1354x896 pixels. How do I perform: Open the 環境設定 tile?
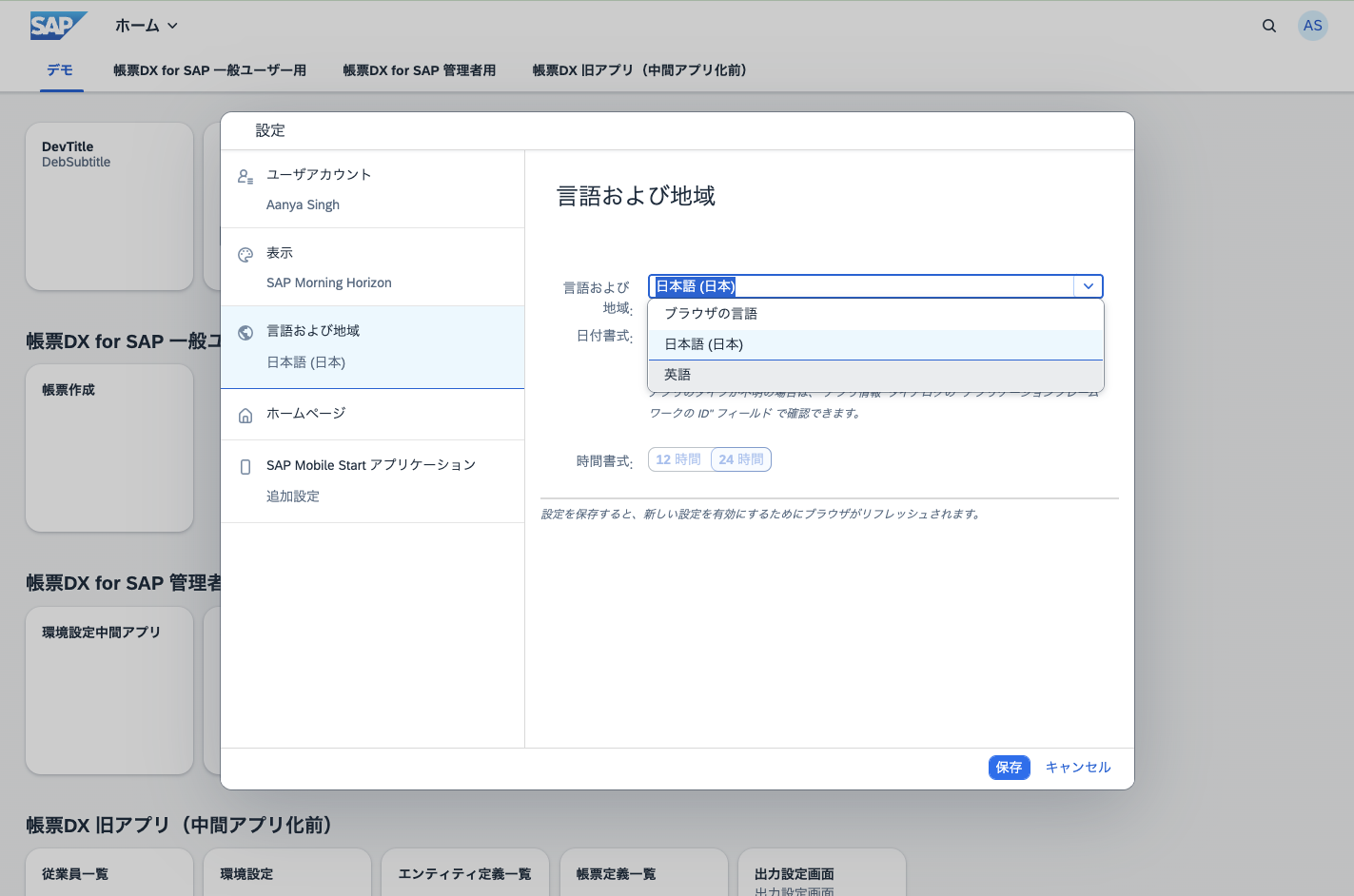(x=287, y=872)
